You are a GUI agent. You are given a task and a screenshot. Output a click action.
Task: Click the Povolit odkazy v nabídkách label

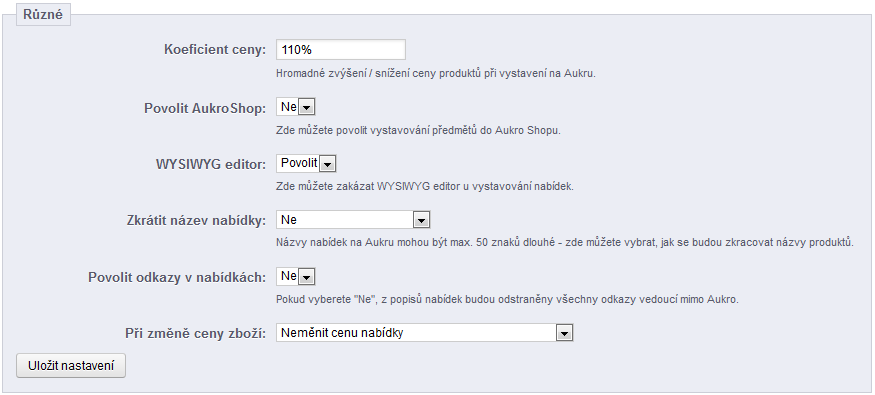[x=177, y=277]
